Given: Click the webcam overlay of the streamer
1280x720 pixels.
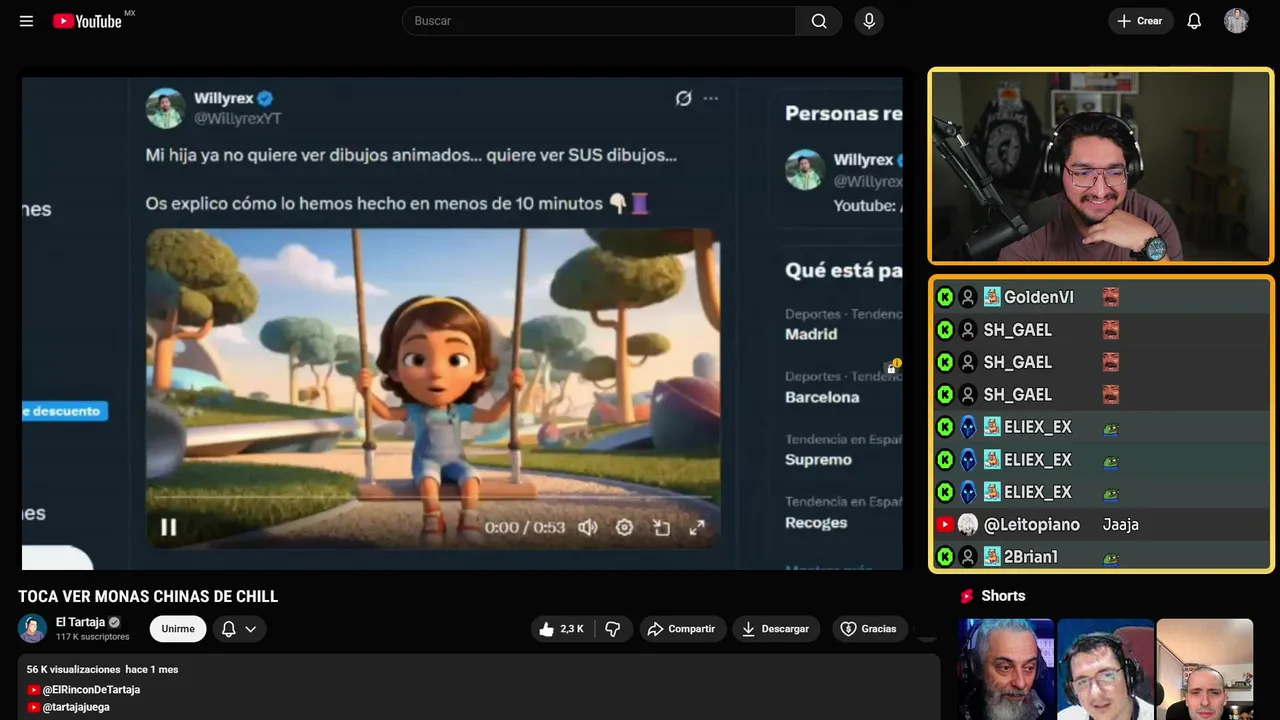Looking at the screenshot, I should point(1100,166).
